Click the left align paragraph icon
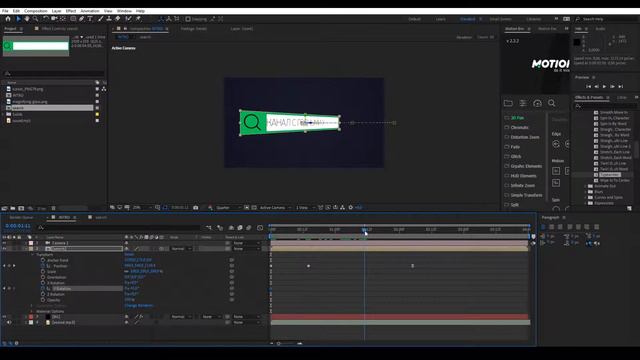640x360 pixels. [x=543, y=227]
